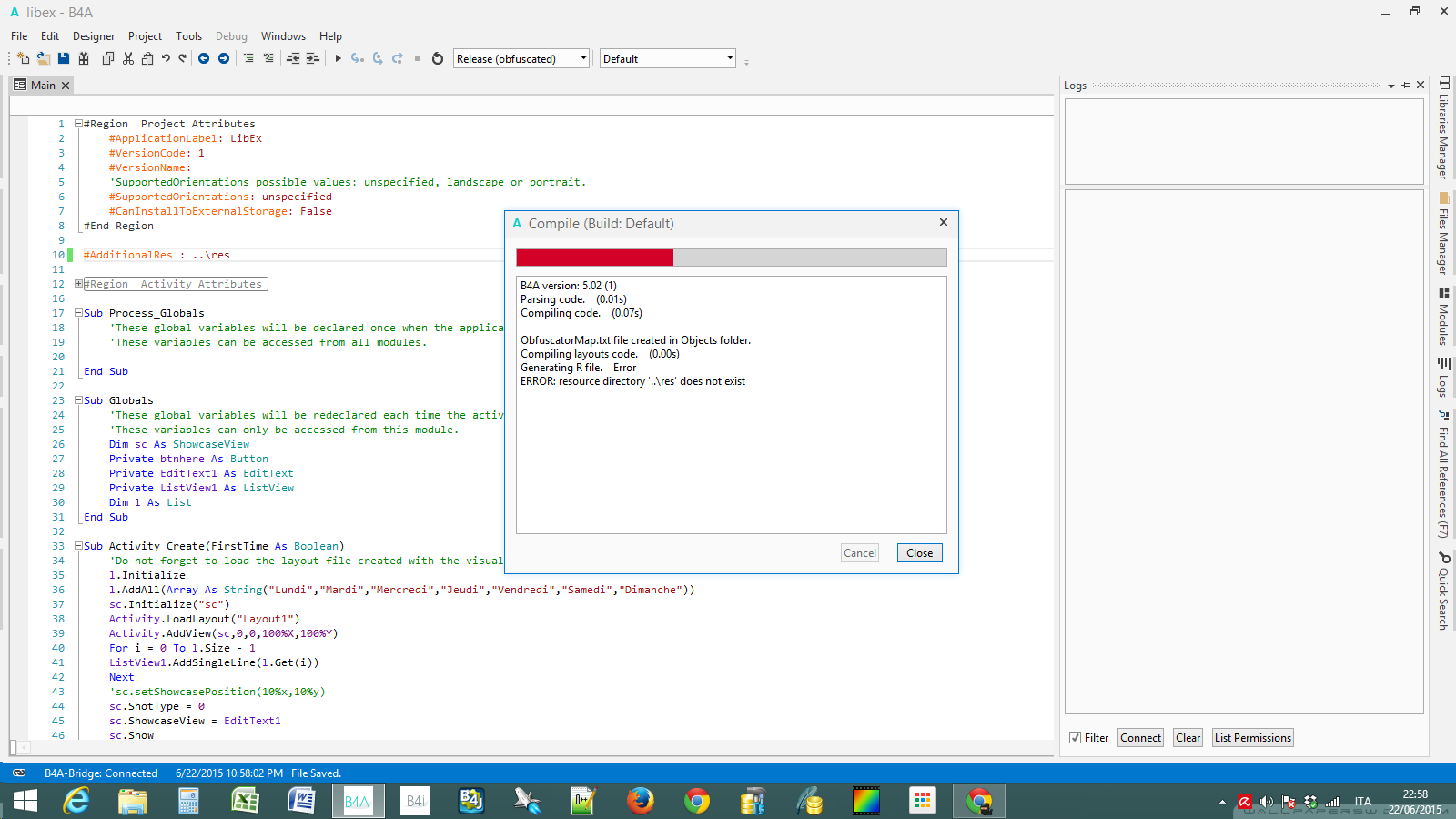Click the #AdditionalRes line in the editor
The width and height of the screenshot is (1456, 819).
pos(157,255)
